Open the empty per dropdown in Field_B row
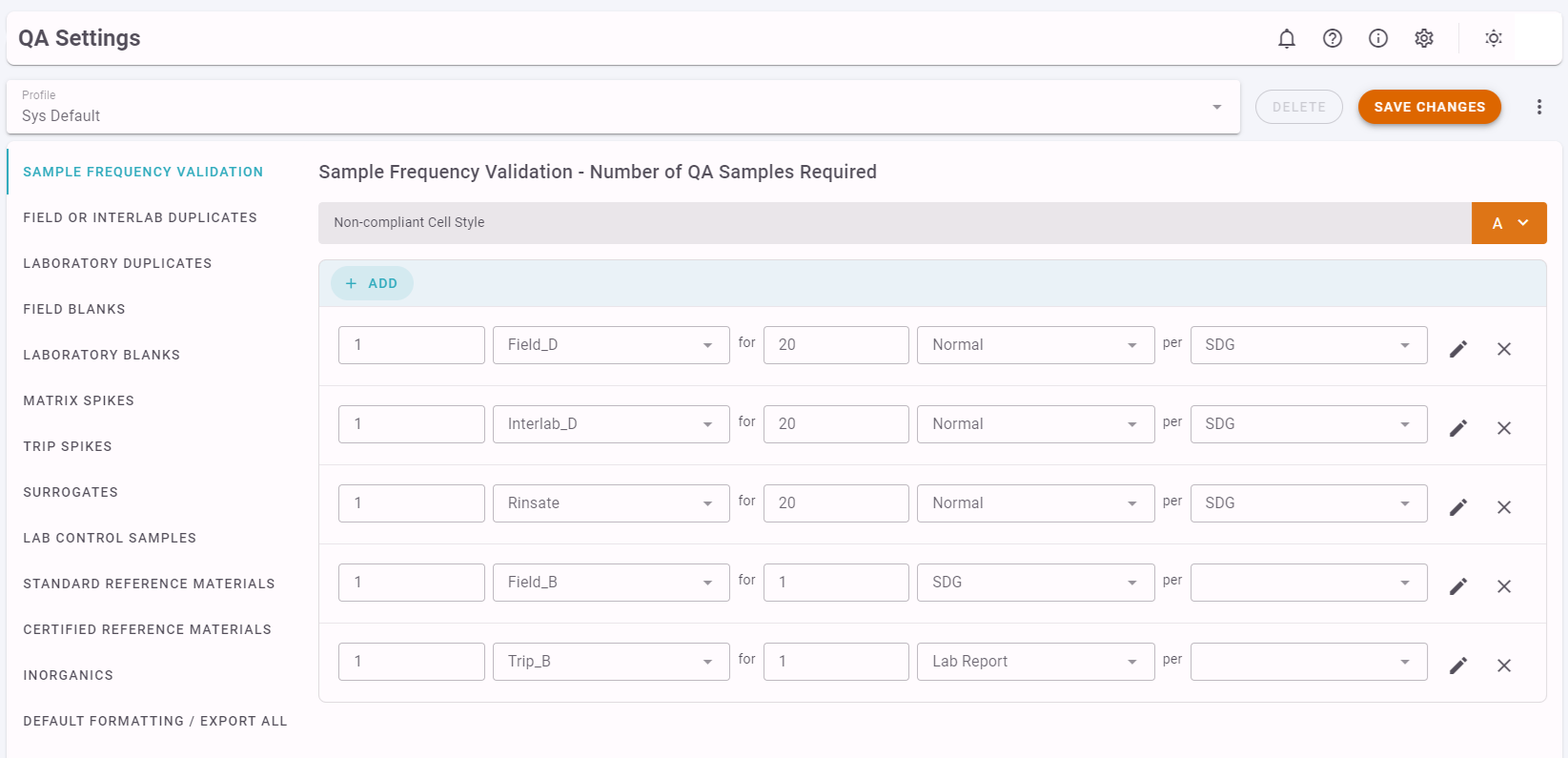The image size is (1568, 758). [x=1309, y=583]
